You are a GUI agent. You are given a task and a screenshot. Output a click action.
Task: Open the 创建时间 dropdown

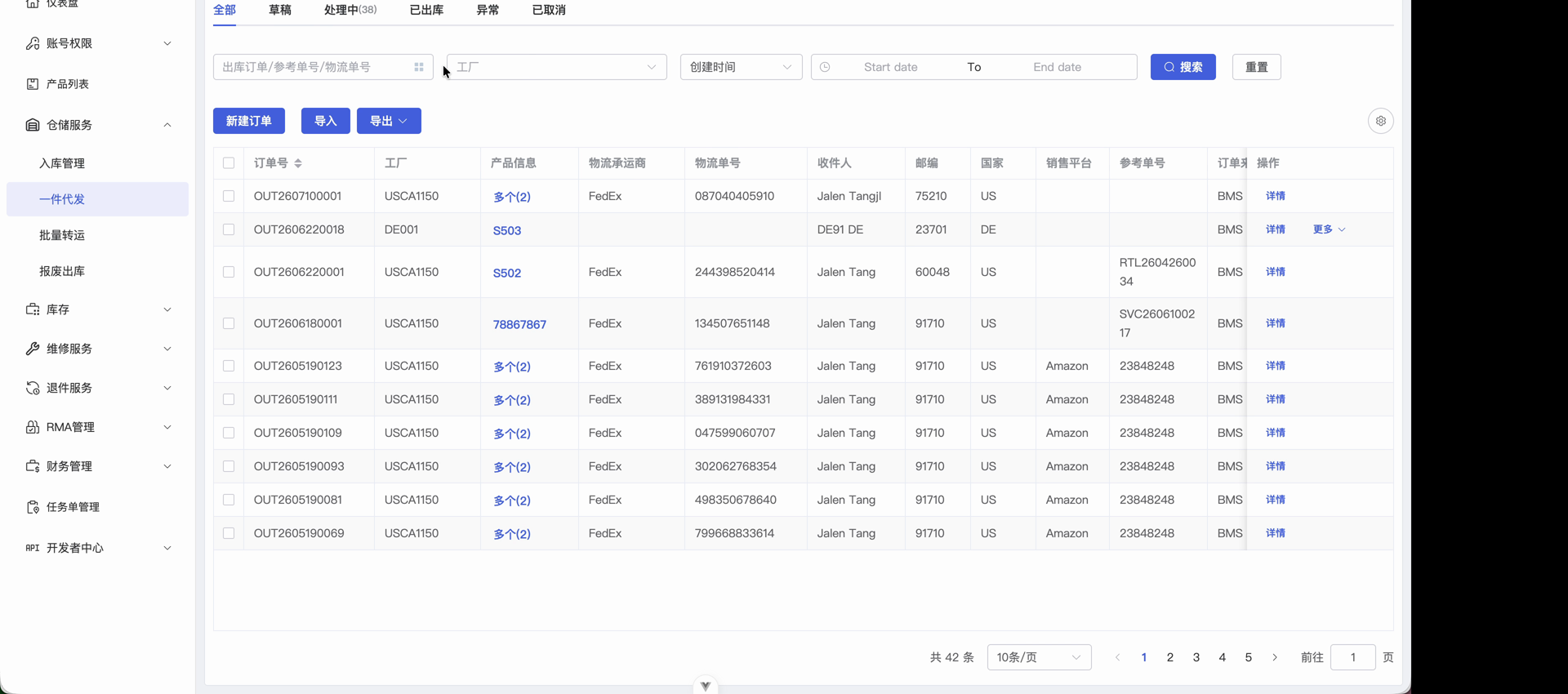(x=741, y=67)
